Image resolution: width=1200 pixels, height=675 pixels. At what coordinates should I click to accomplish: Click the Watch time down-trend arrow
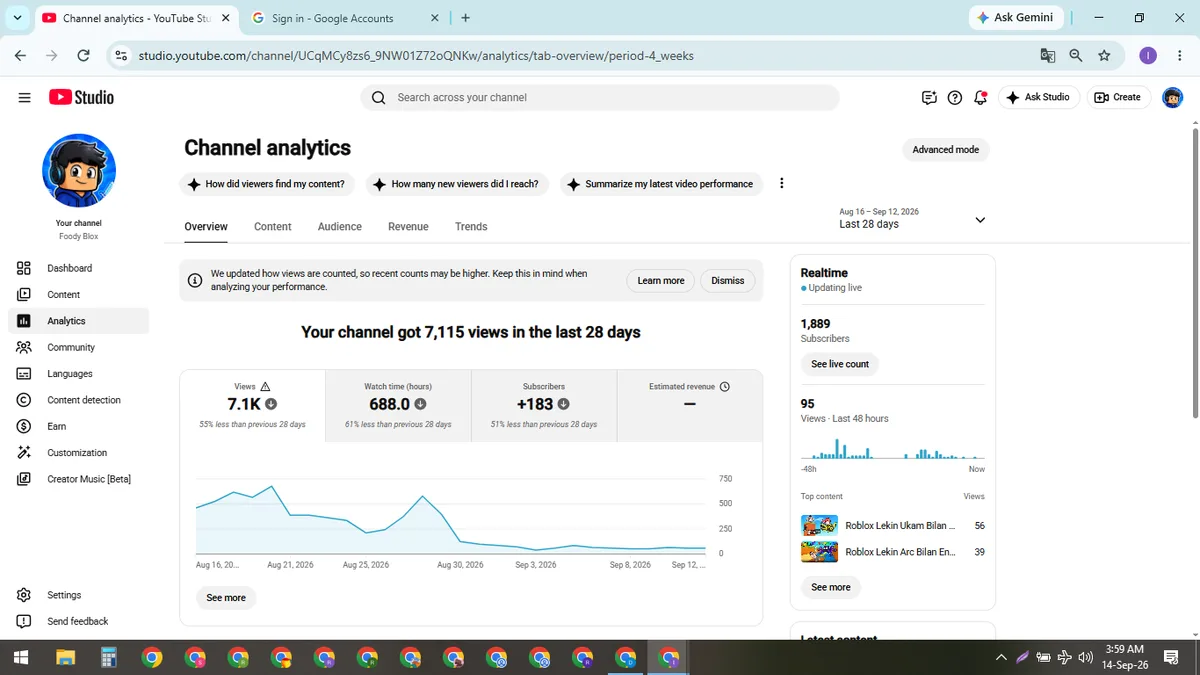[420, 404]
